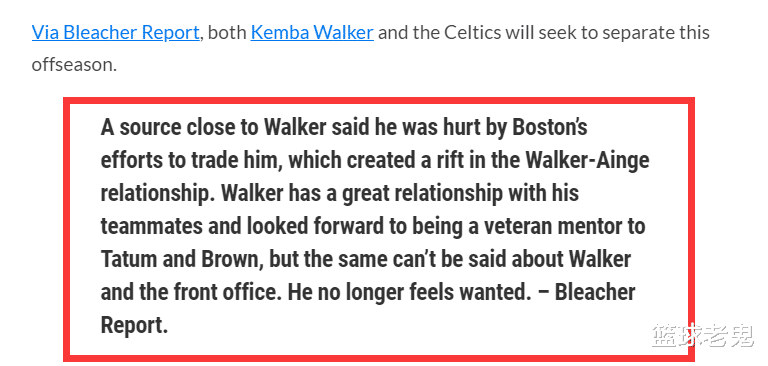Click the word "offseason" in intro paragraph

72,64
